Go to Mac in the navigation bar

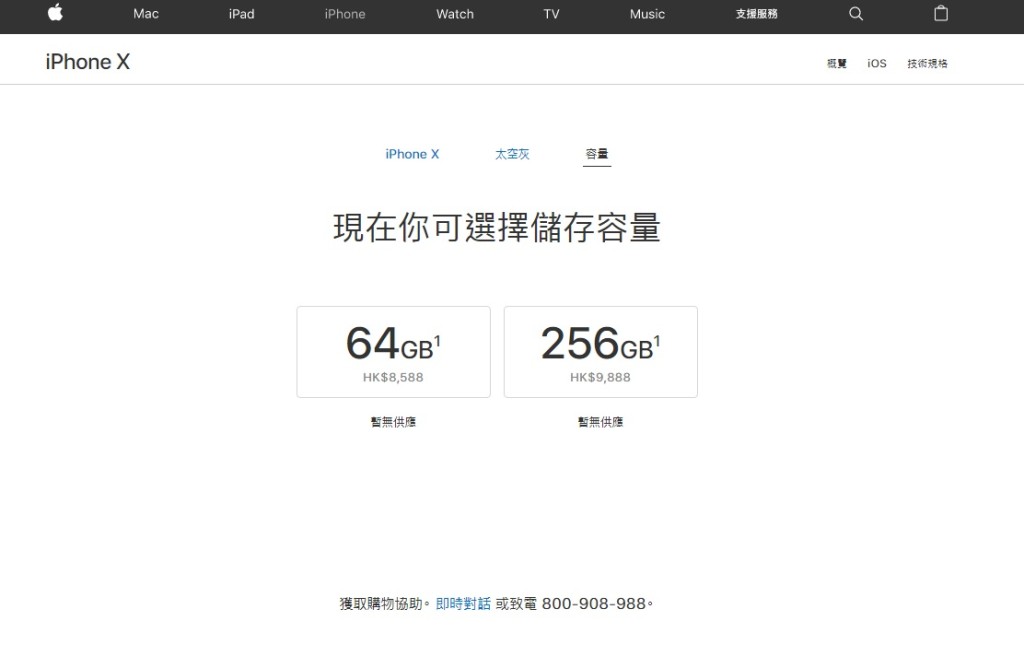point(146,14)
